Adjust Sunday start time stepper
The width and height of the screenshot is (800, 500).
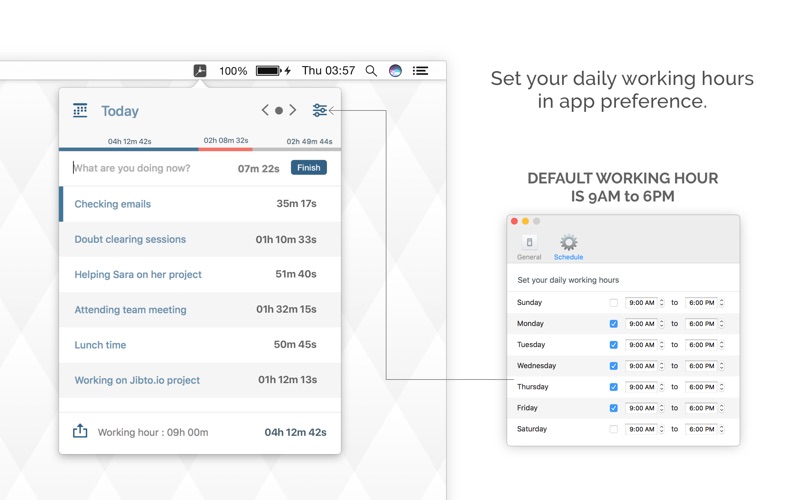click(x=662, y=303)
